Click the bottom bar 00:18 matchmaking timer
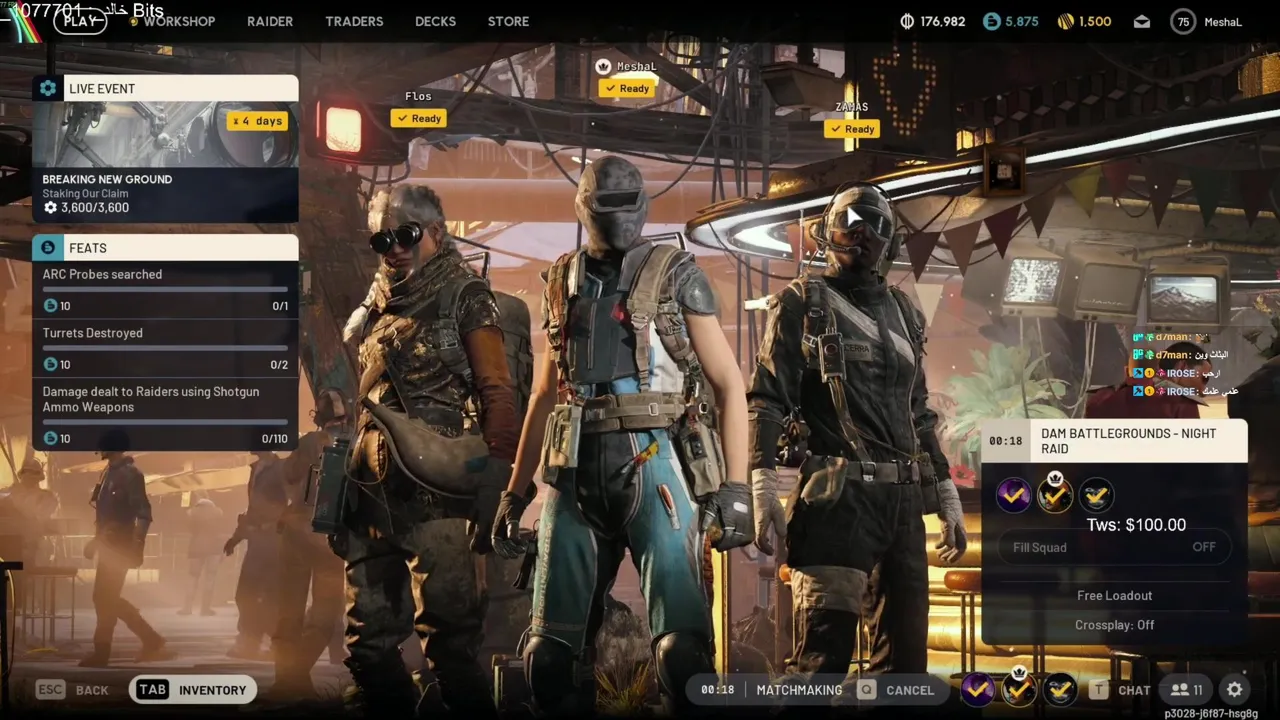Viewport: 1280px width, 720px height. click(717, 690)
